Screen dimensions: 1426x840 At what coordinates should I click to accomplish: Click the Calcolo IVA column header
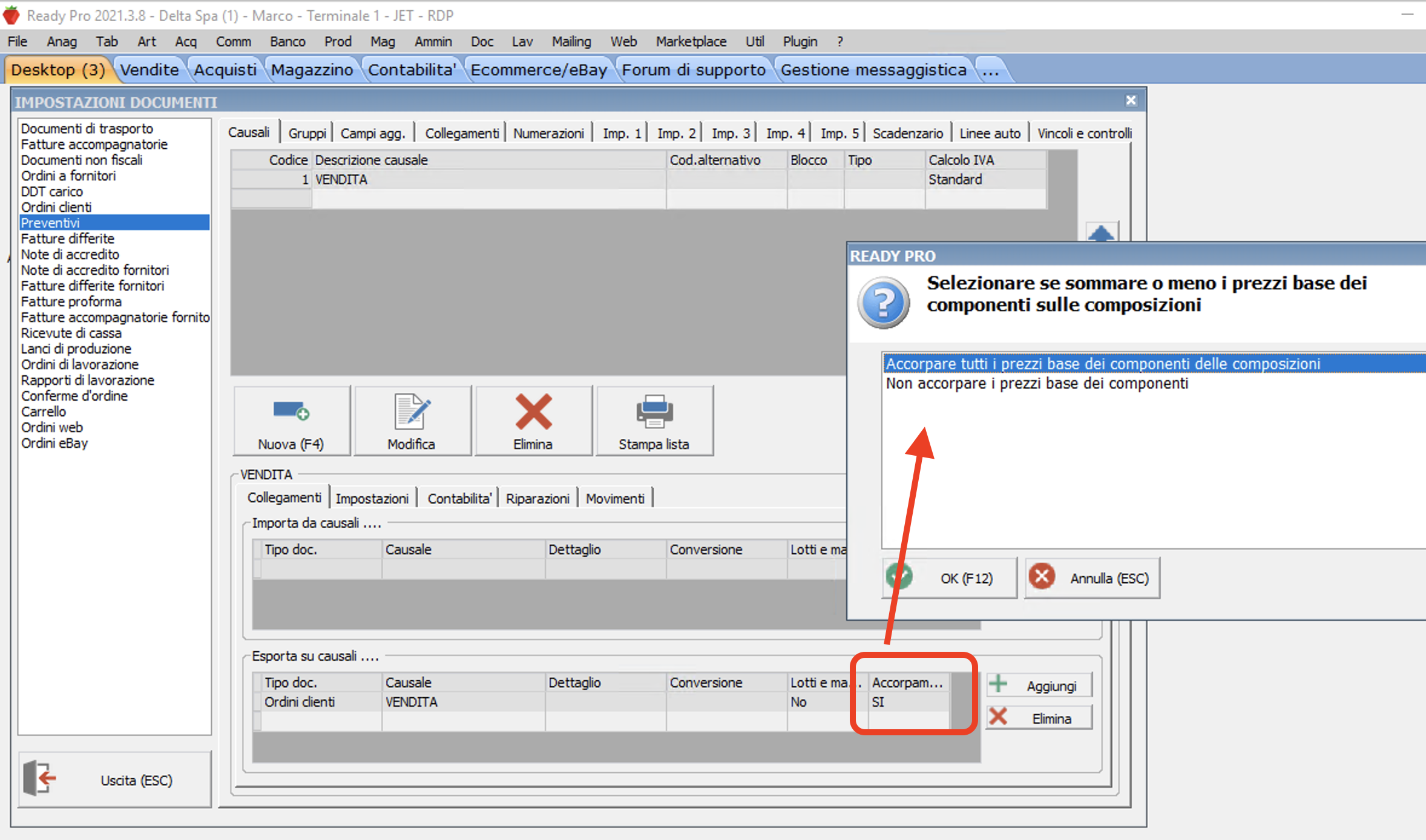[x=985, y=160]
